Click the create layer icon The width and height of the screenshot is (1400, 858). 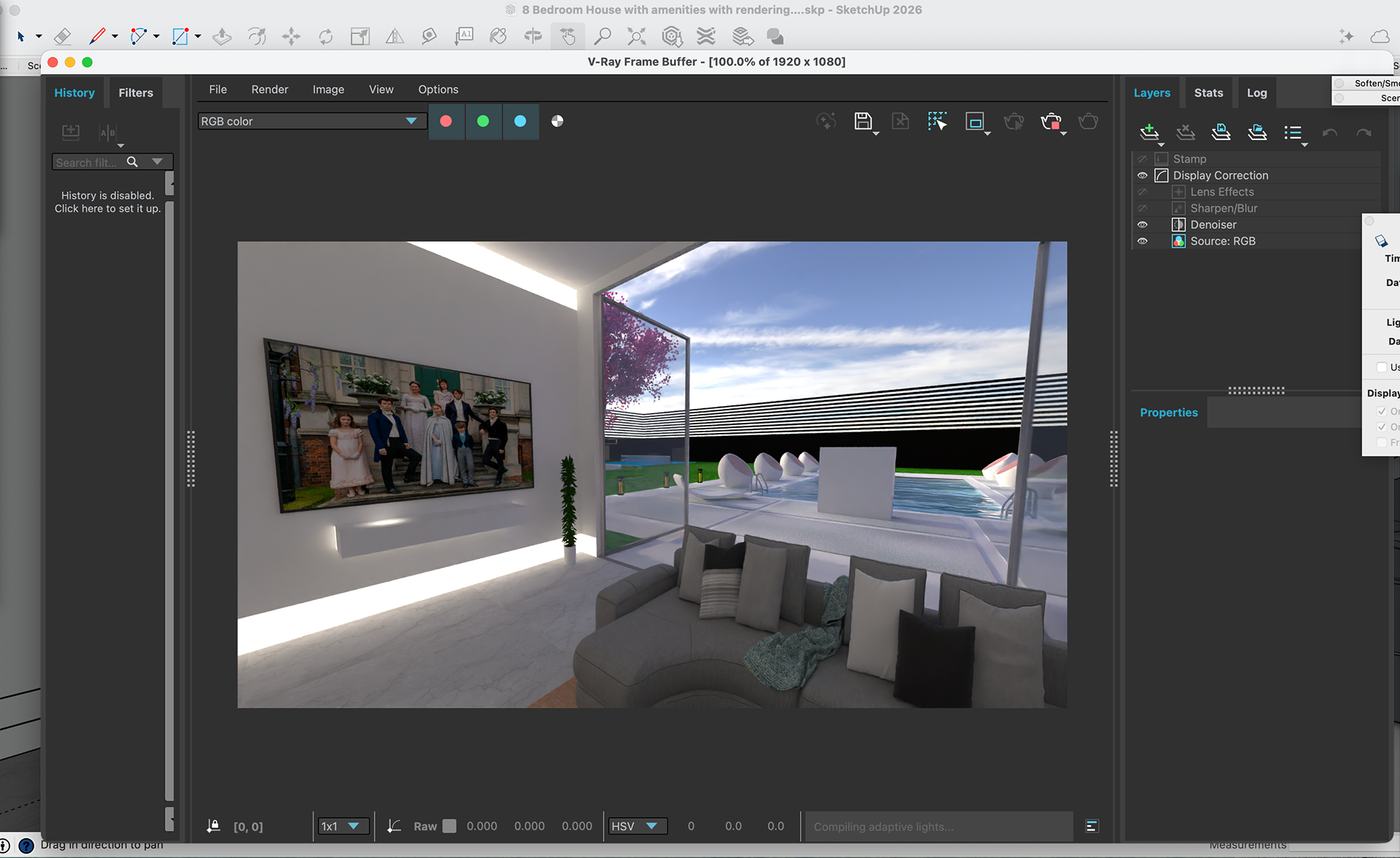click(1149, 132)
